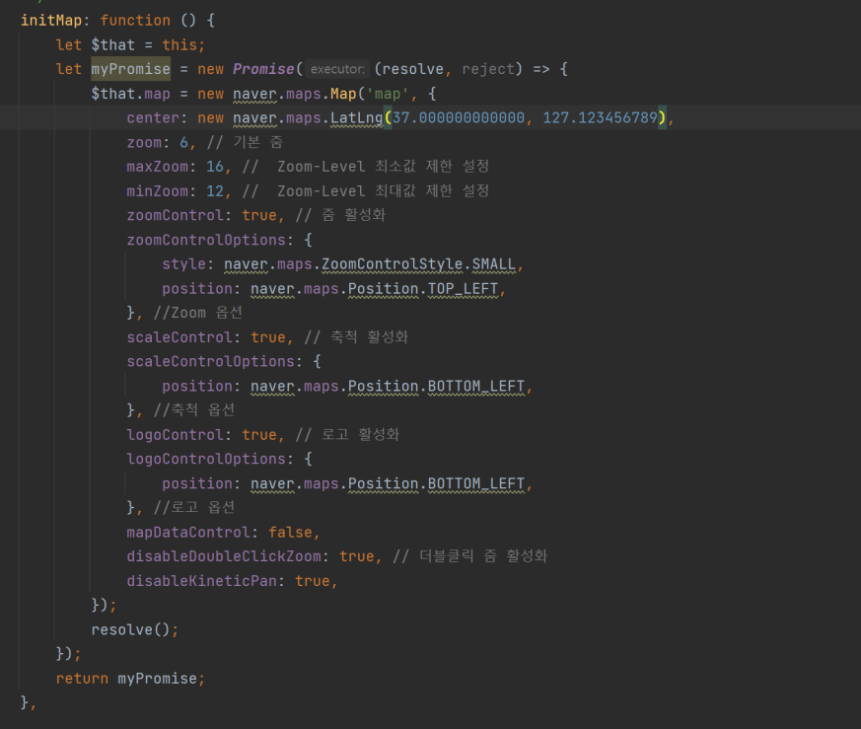Click the return keyword
Screen dimensions: 861x729
coord(82,678)
